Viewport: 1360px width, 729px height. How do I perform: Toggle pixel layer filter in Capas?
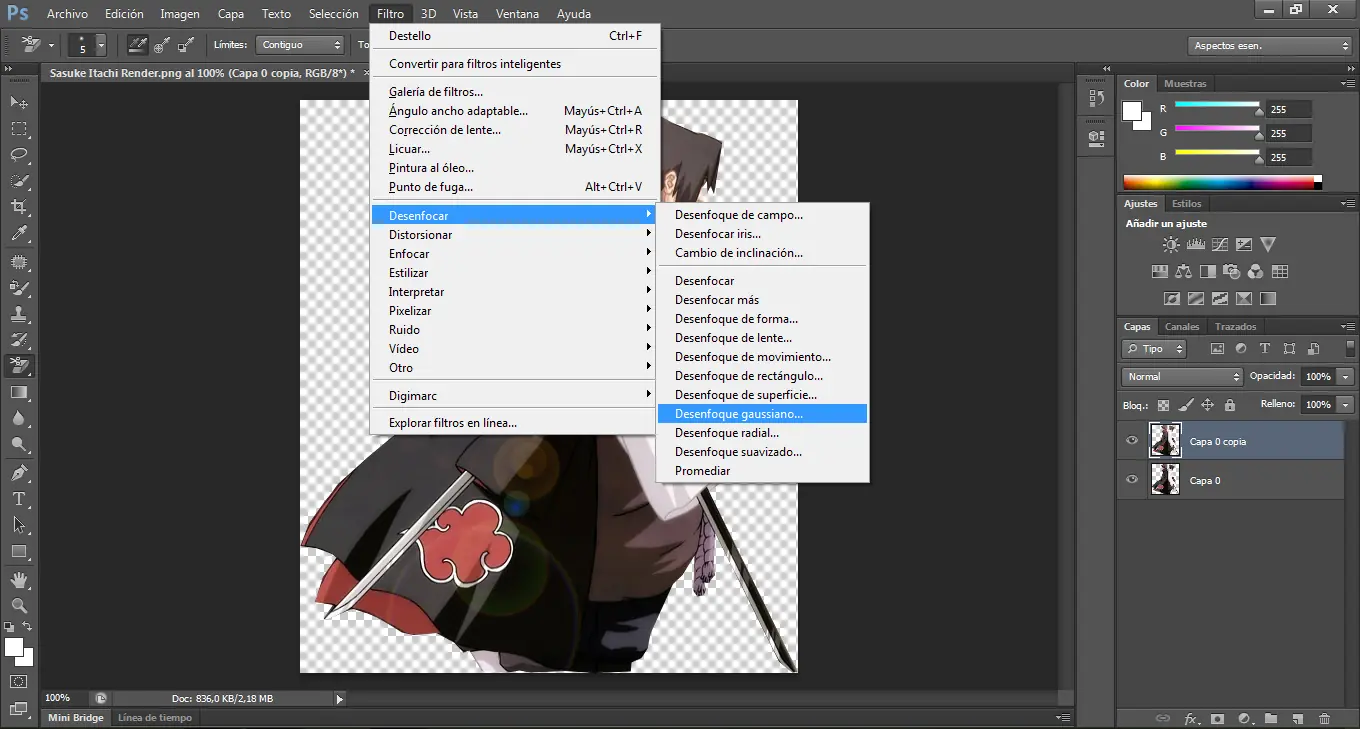click(1217, 349)
